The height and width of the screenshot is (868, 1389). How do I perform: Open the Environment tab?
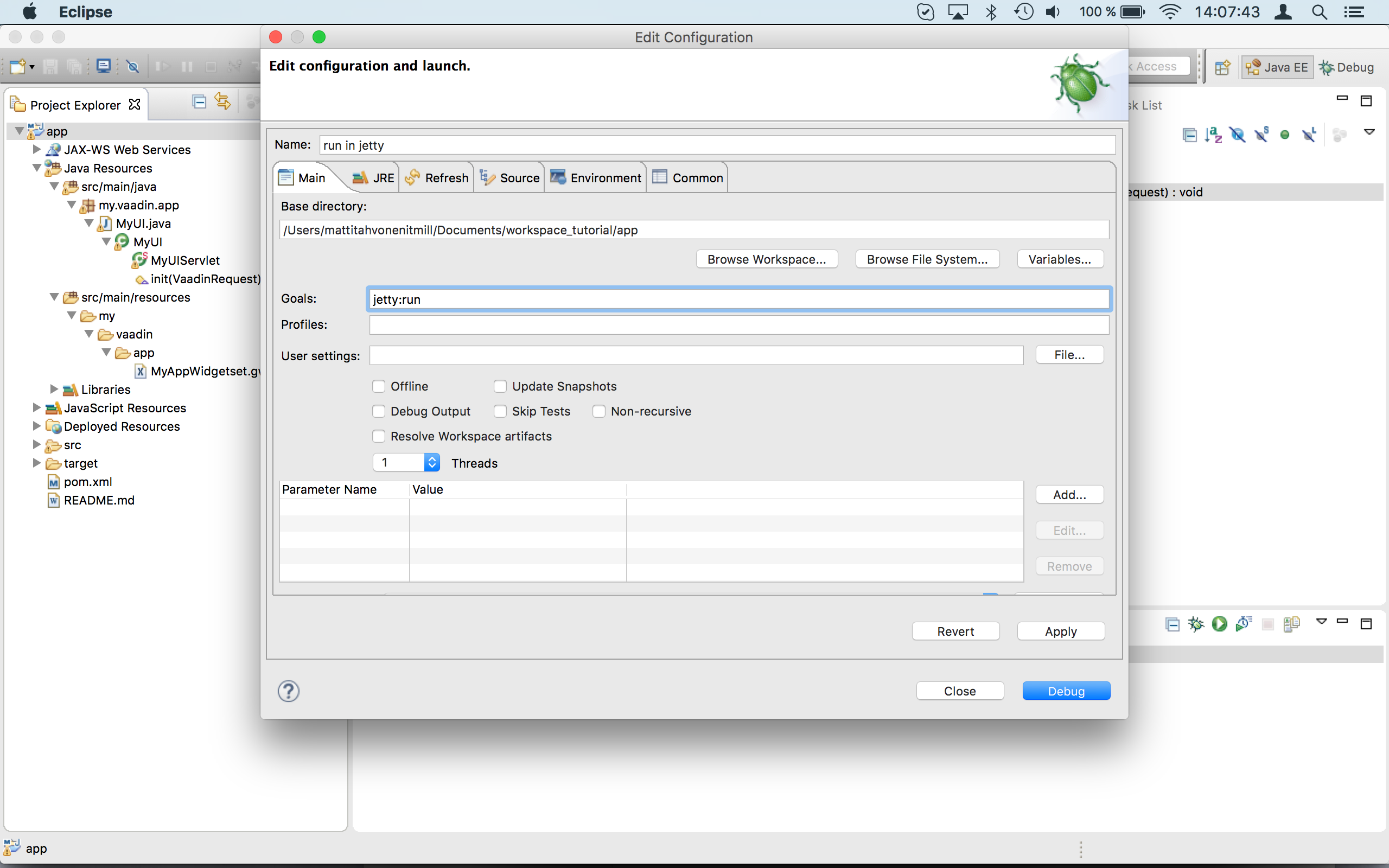596,178
